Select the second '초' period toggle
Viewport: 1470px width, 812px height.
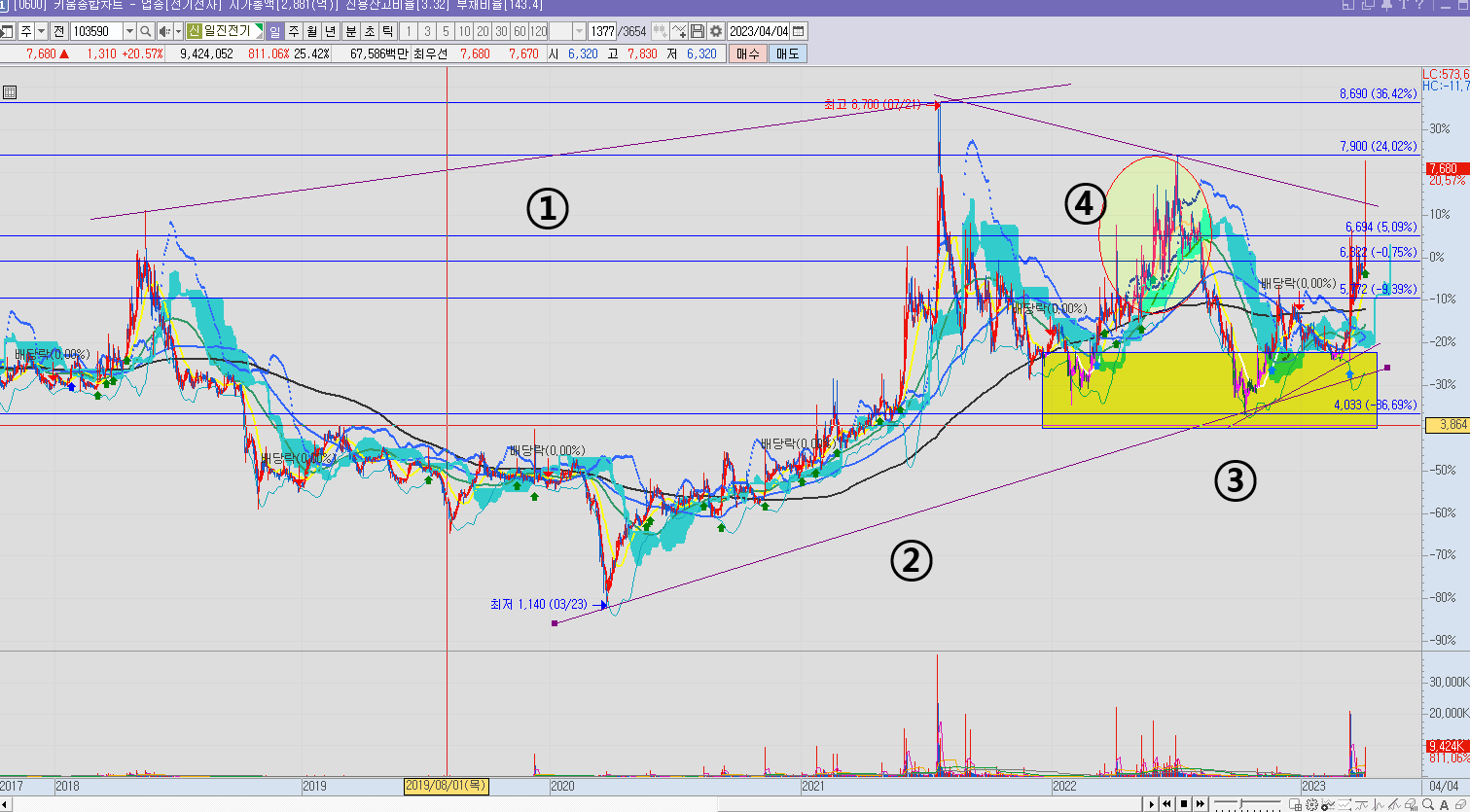[x=370, y=31]
